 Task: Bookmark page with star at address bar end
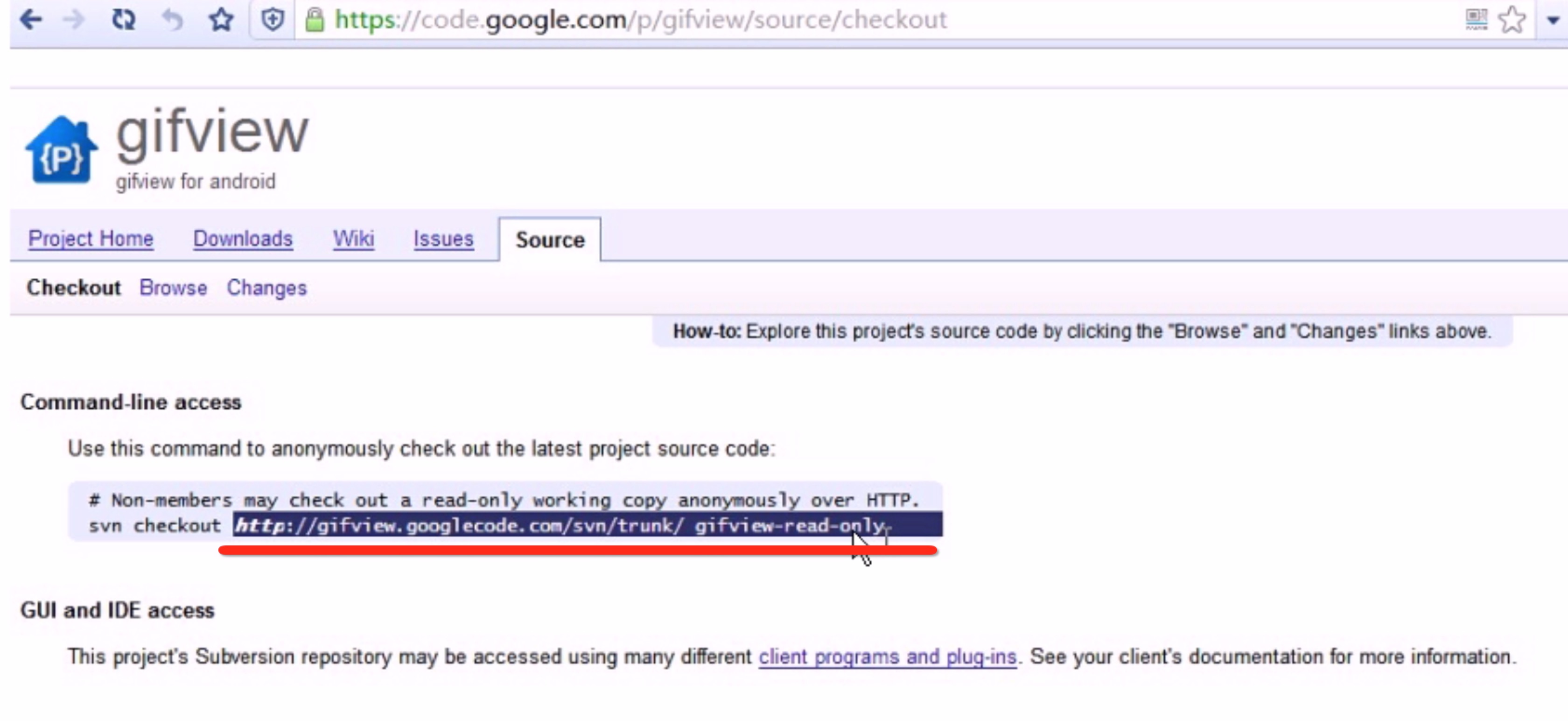coord(1512,20)
